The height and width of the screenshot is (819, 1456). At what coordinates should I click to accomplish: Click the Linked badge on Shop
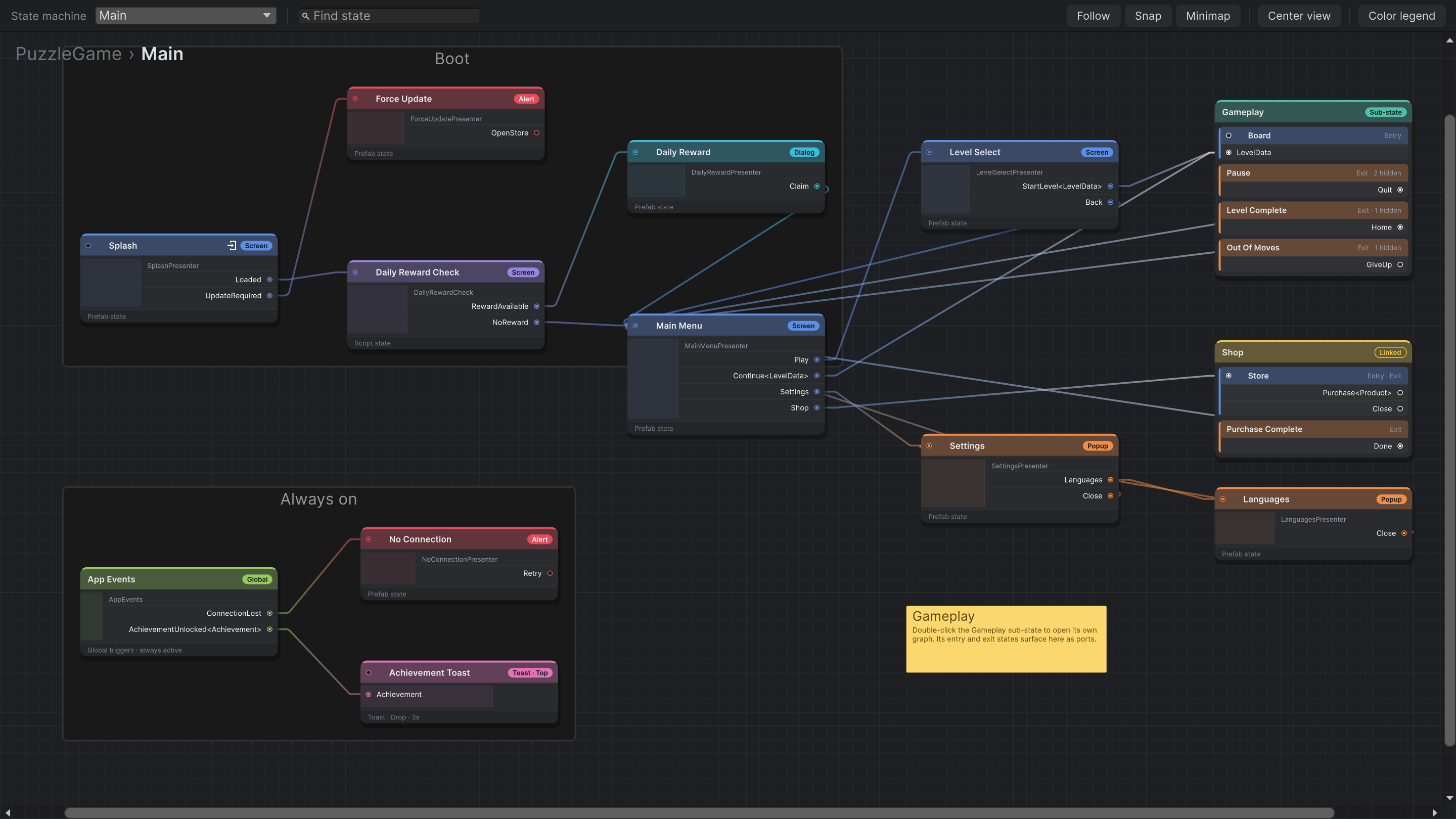tap(1390, 352)
